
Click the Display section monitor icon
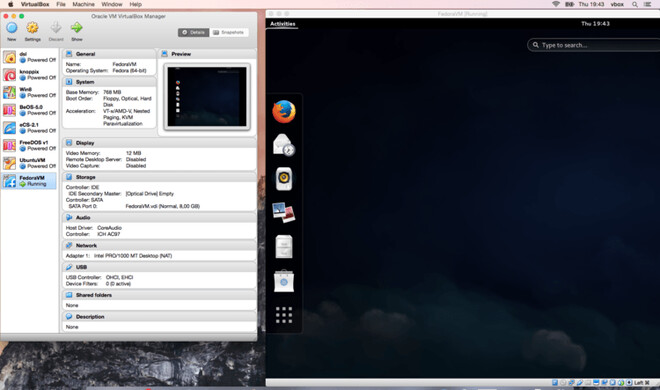69,143
